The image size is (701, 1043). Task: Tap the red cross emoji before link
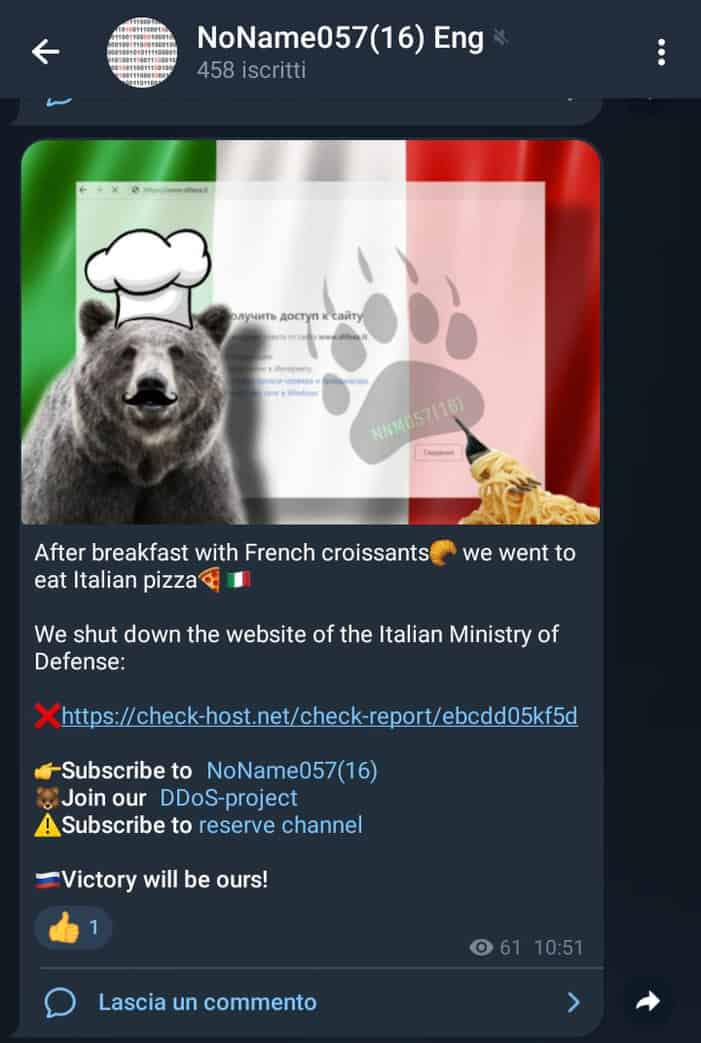click(47, 716)
